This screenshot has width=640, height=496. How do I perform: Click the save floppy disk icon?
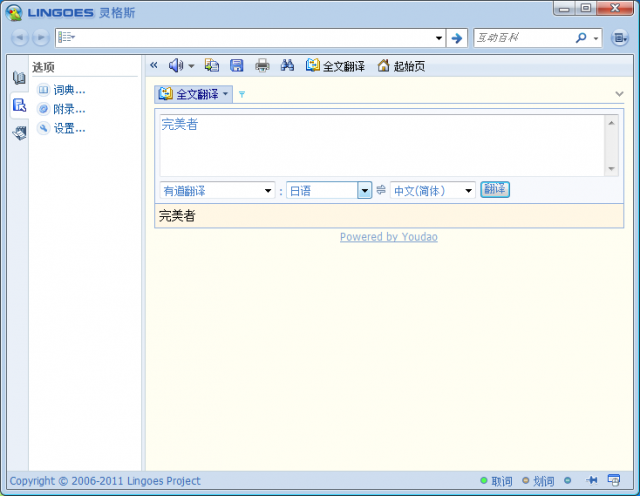(237, 65)
